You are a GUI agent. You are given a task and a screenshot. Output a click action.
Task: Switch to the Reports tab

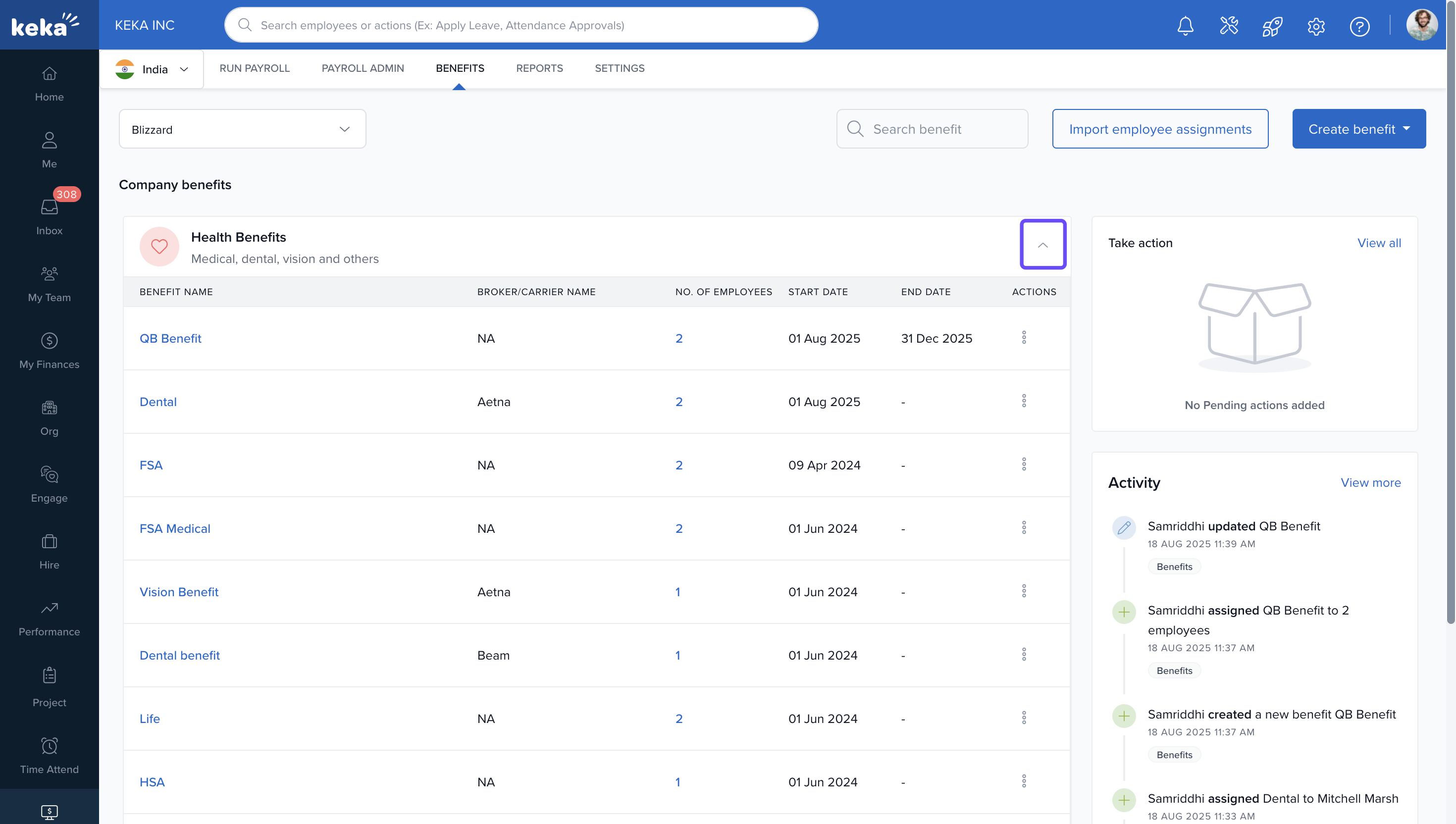tap(539, 68)
